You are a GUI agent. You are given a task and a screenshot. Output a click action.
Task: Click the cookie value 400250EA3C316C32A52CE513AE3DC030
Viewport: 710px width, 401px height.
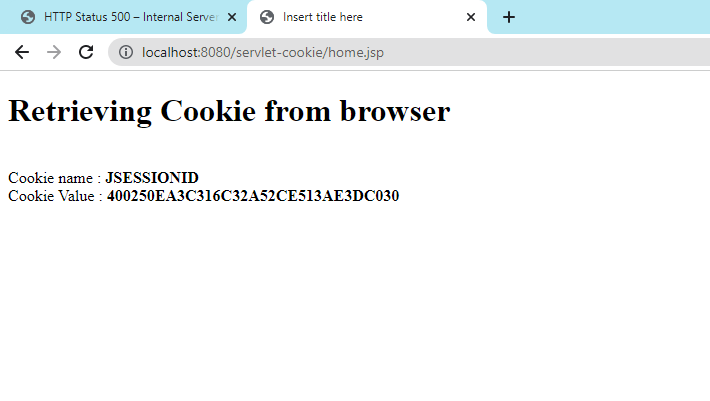(x=253, y=196)
